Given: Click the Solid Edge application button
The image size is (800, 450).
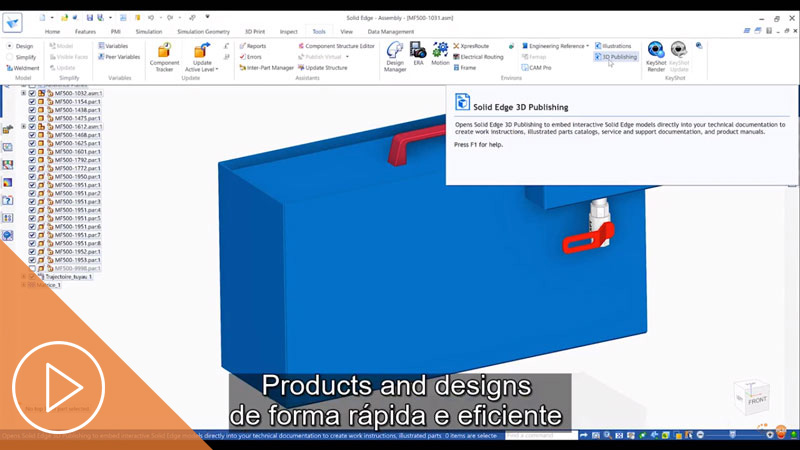Looking at the screenshot, I should click(12, 21).
